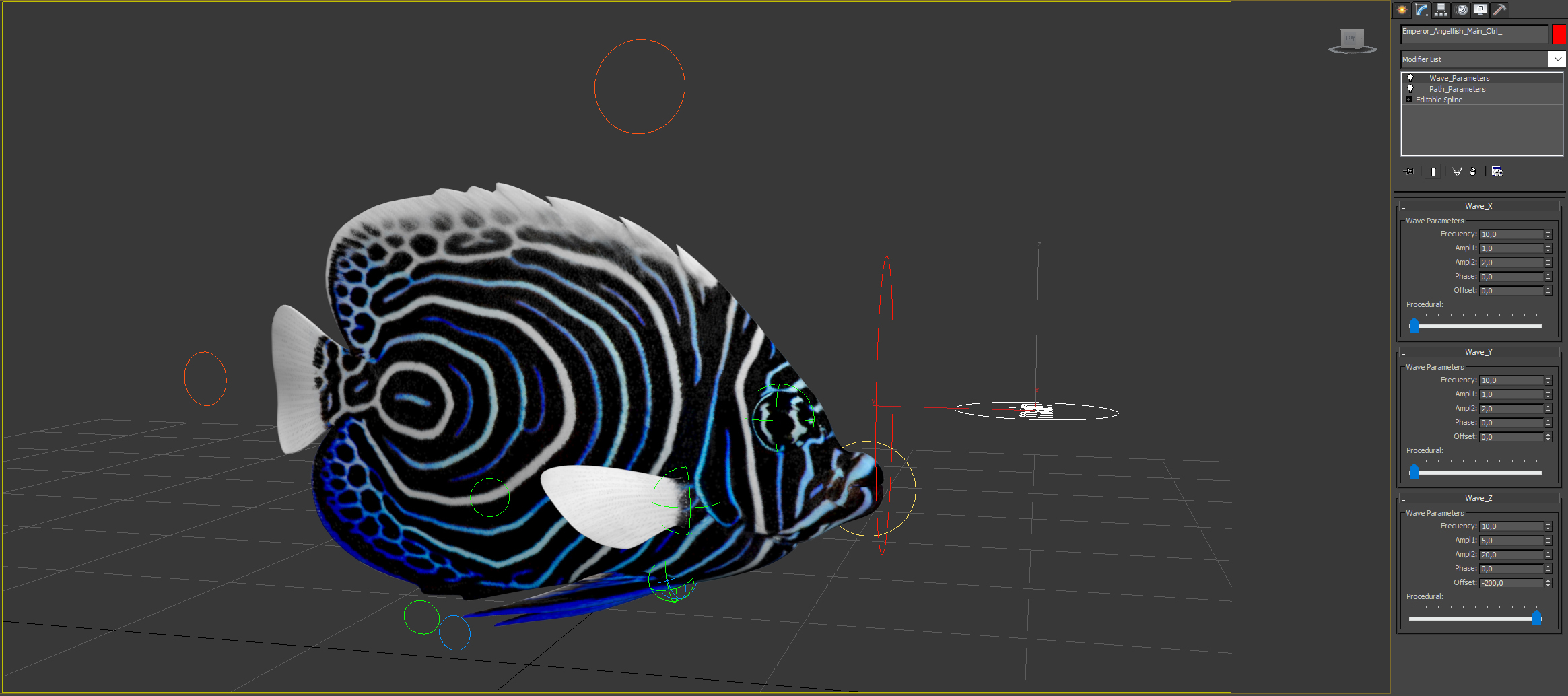Remove the modifier from the stack
The image size is (1568, 696).
point(1473,171)
